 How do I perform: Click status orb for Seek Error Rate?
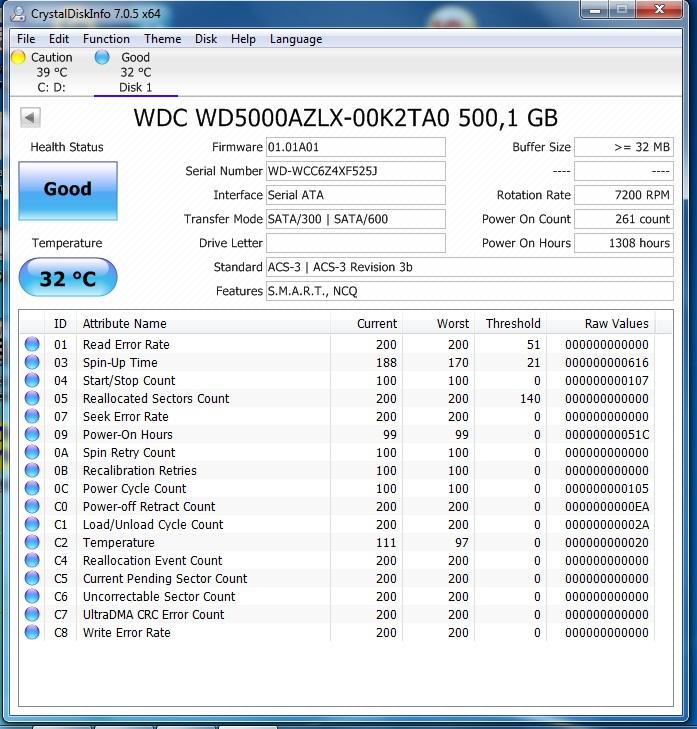tap(32, 416)
